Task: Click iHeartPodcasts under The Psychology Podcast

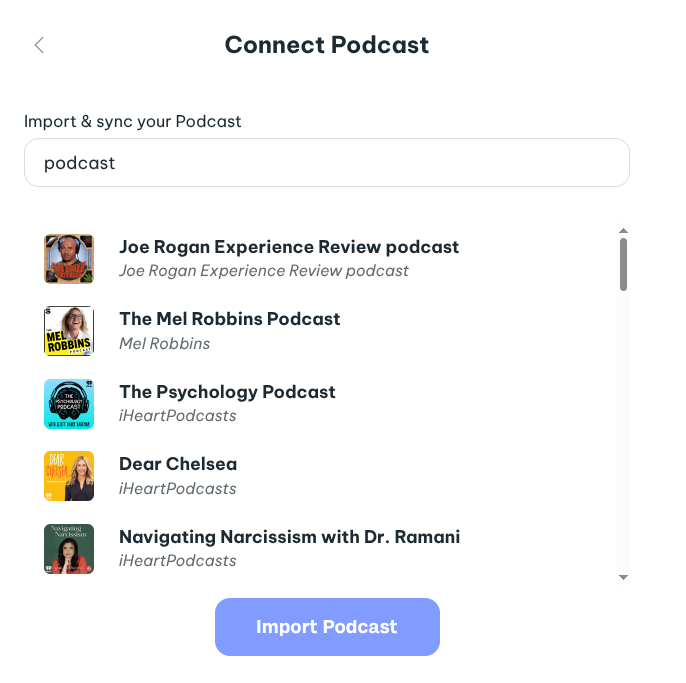Action: coord(178,416)
